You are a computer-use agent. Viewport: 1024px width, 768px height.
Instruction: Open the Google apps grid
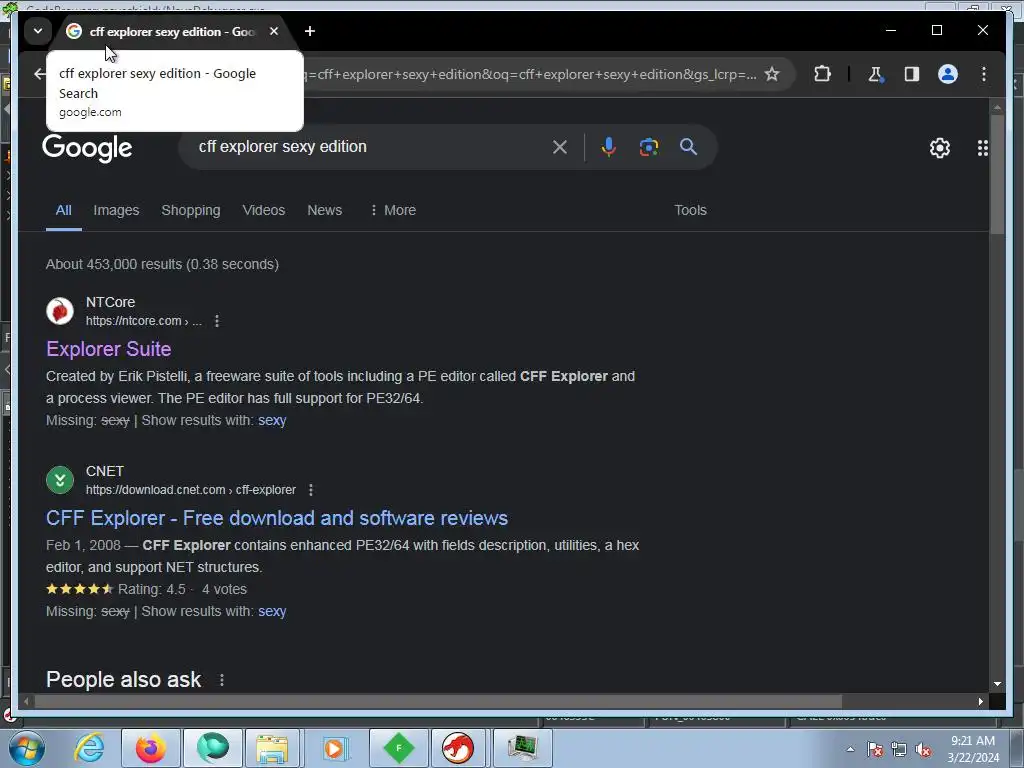982,148
